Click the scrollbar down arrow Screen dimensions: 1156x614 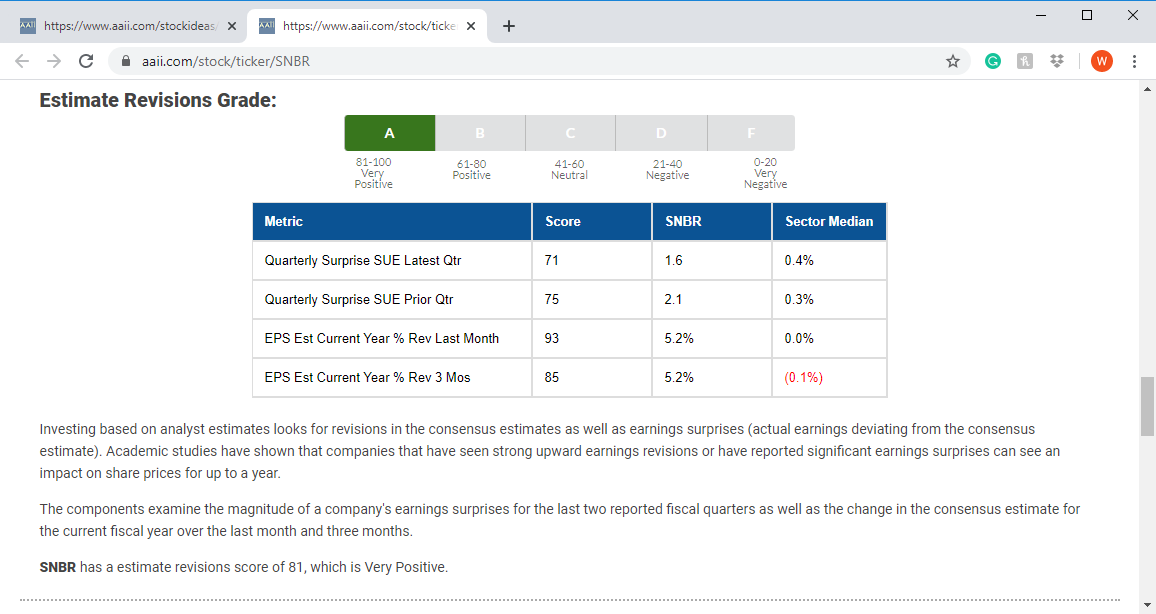click(1147, 606)
